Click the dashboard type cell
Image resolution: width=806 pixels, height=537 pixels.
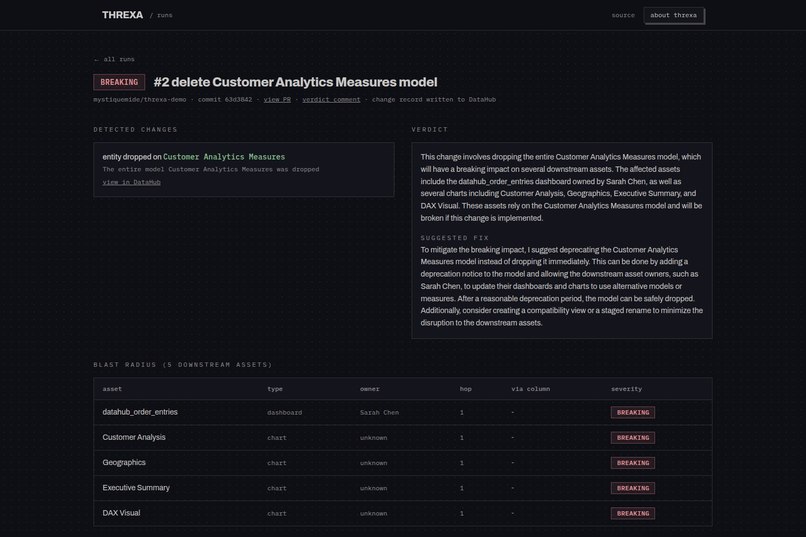coord(285,413)
